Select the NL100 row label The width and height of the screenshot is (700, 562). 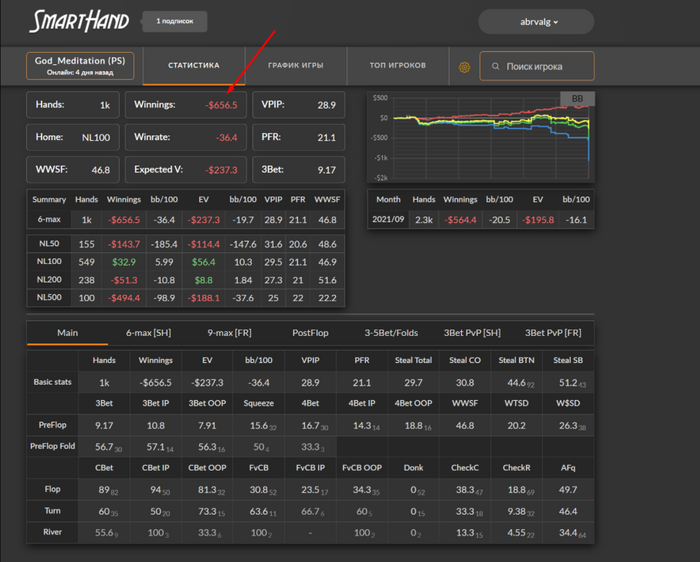(49, 262)
